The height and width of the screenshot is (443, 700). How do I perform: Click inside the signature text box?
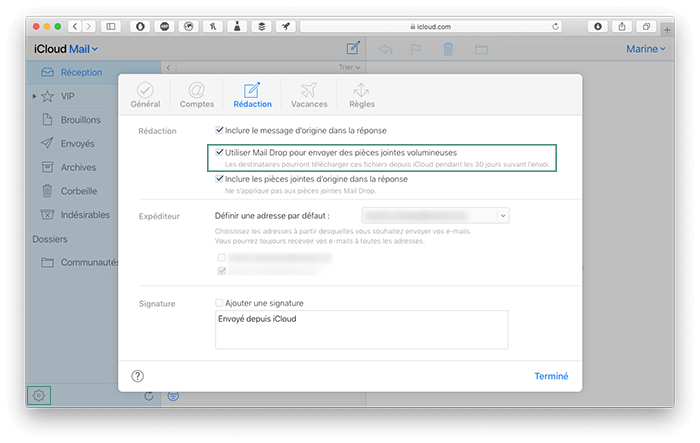[361, 329]
